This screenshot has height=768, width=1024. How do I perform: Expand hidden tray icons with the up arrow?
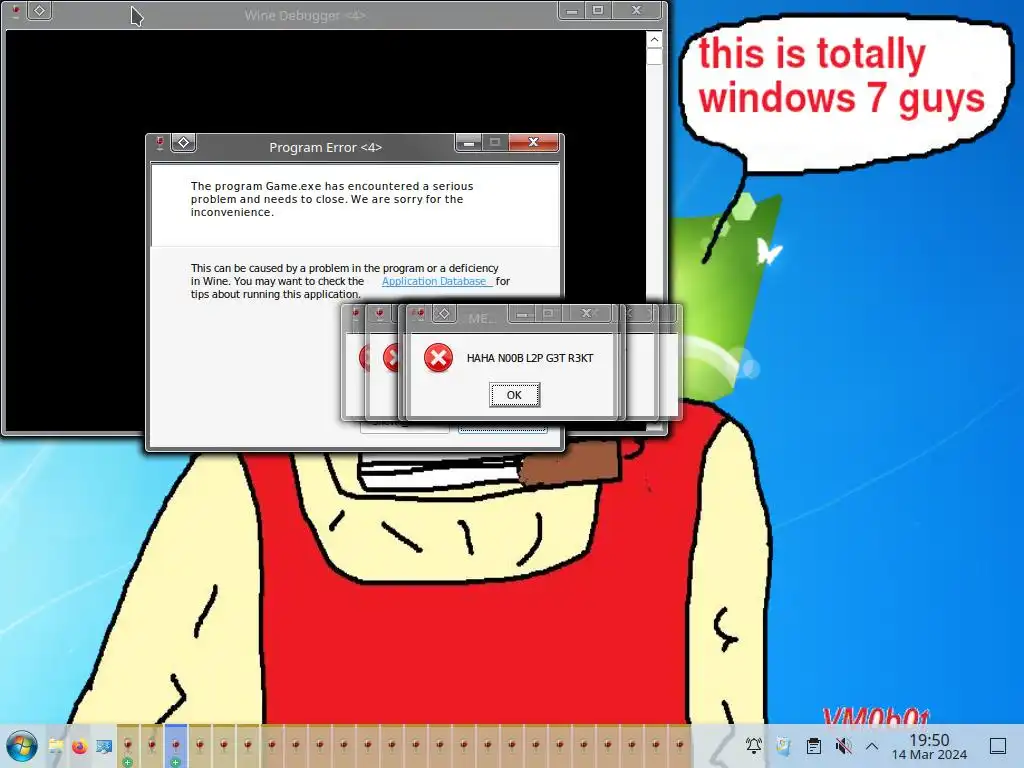(x=872, y=746)
